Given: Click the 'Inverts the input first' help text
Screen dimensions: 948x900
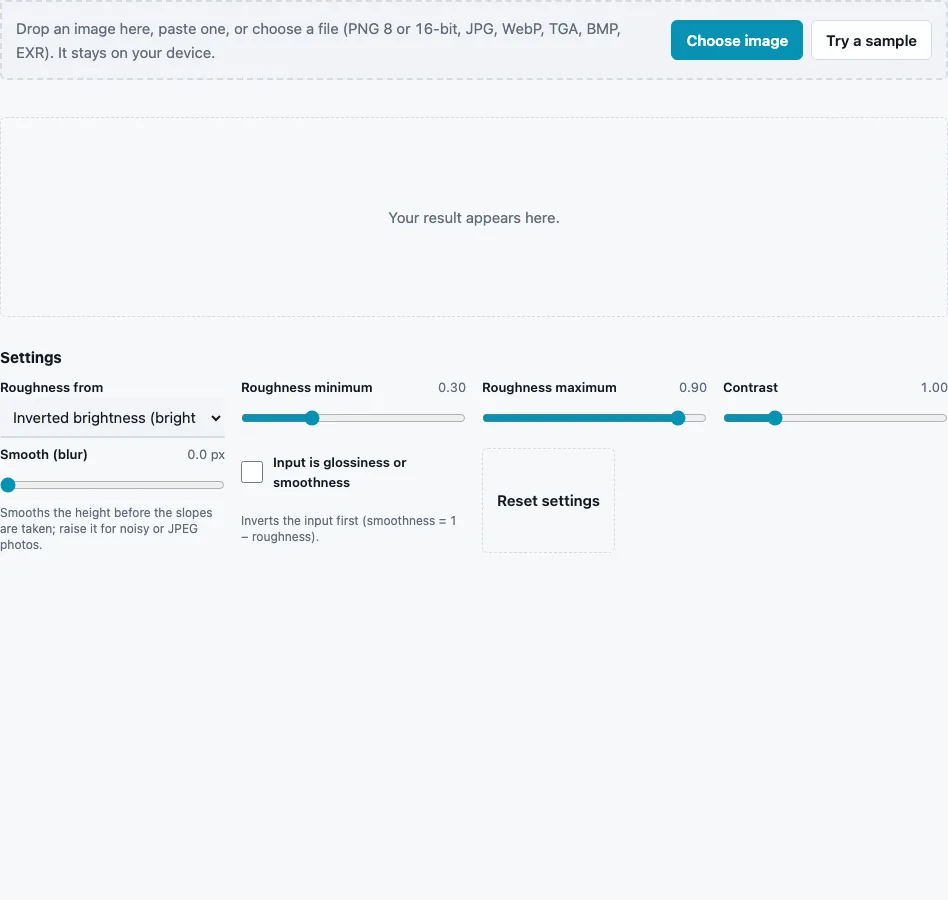Looking at the screenshot, I should [x=348, y=528].
